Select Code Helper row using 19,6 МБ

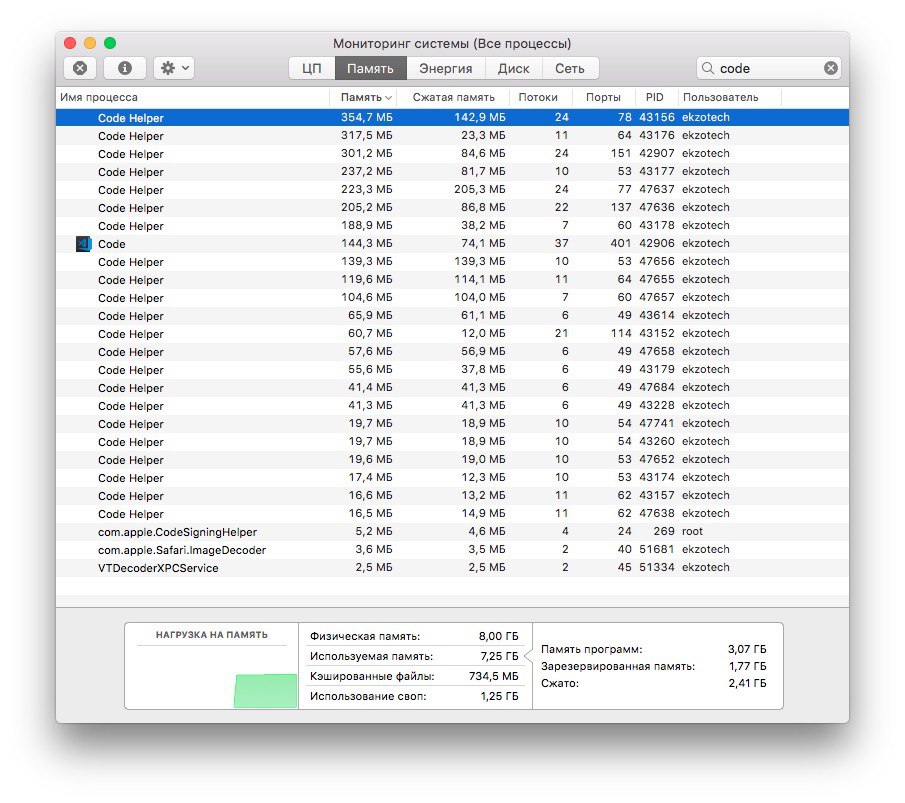click(x=452, y=459)
